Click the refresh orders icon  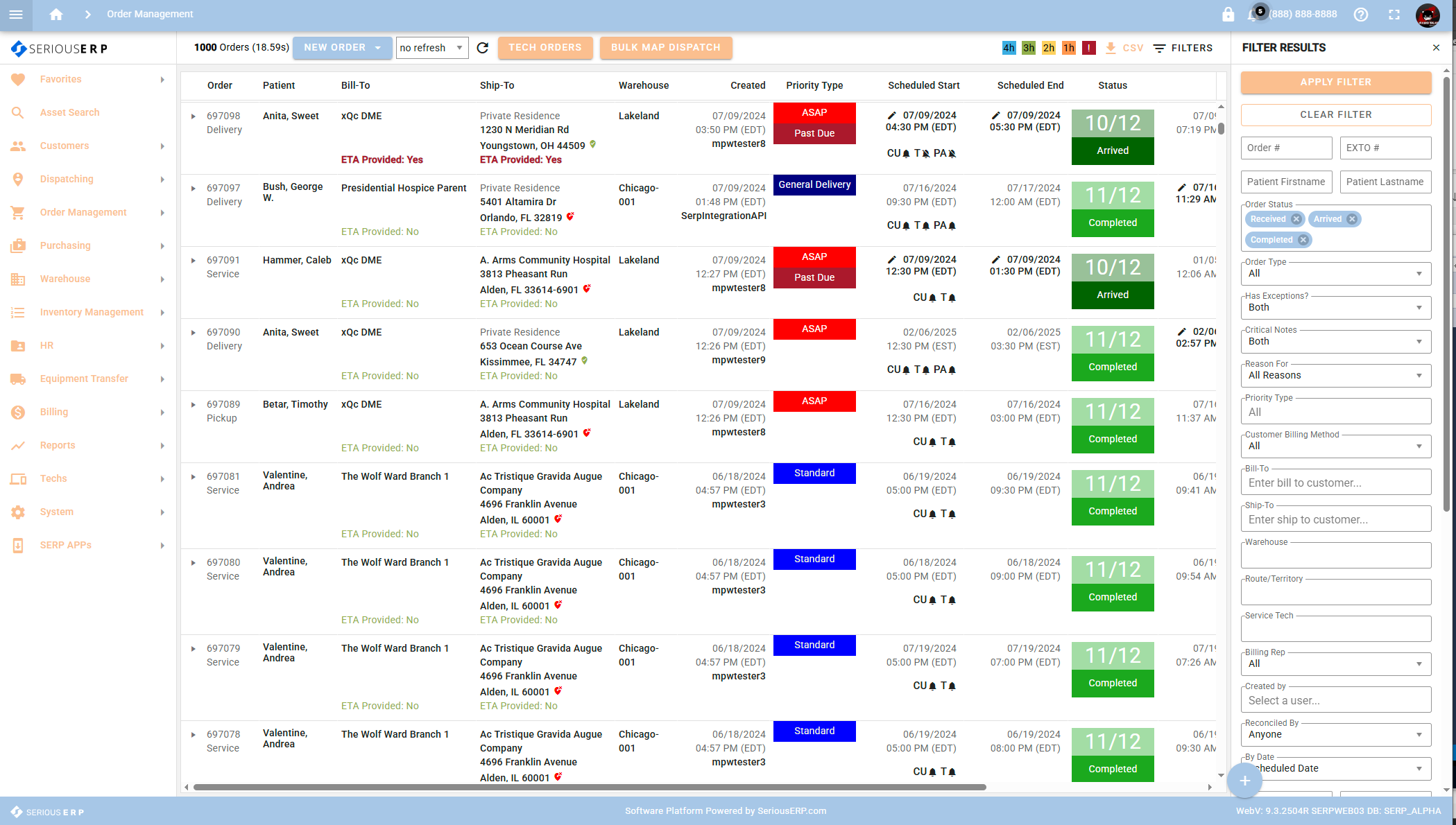tap(483, 48)
